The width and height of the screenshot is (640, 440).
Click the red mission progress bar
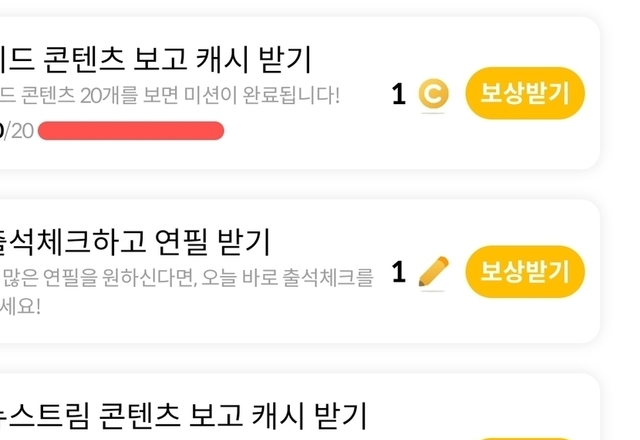(x=130, y=131)
